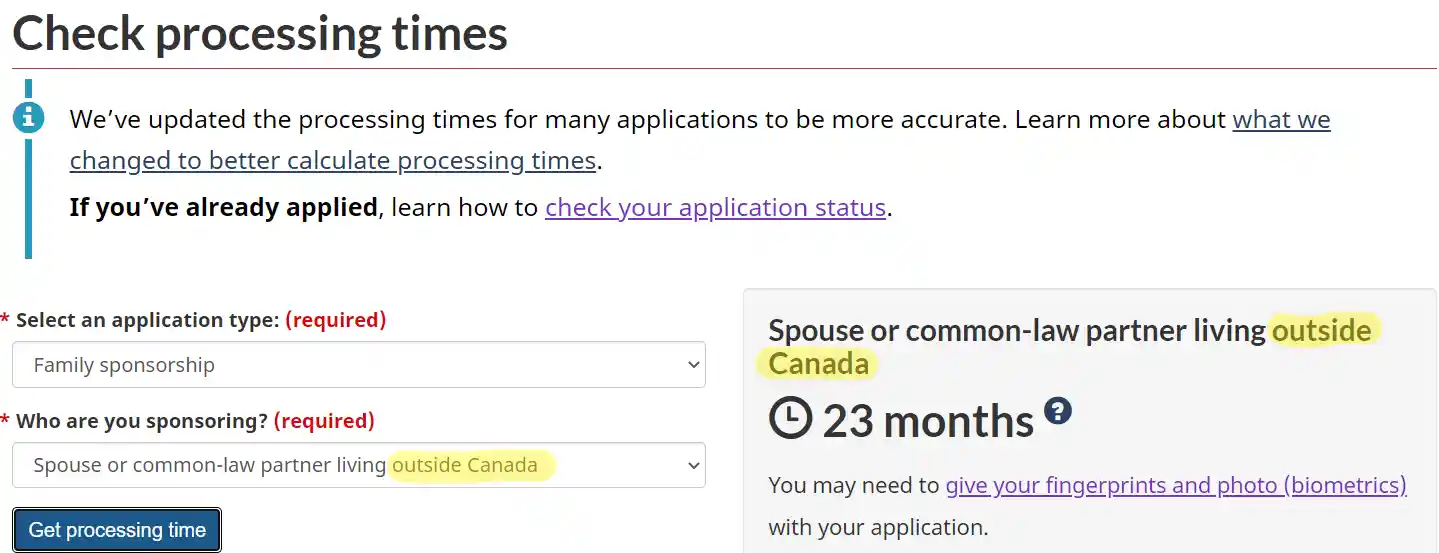
Task: Click '(required)' next to Who are you sponsoring
Action: 323,421
